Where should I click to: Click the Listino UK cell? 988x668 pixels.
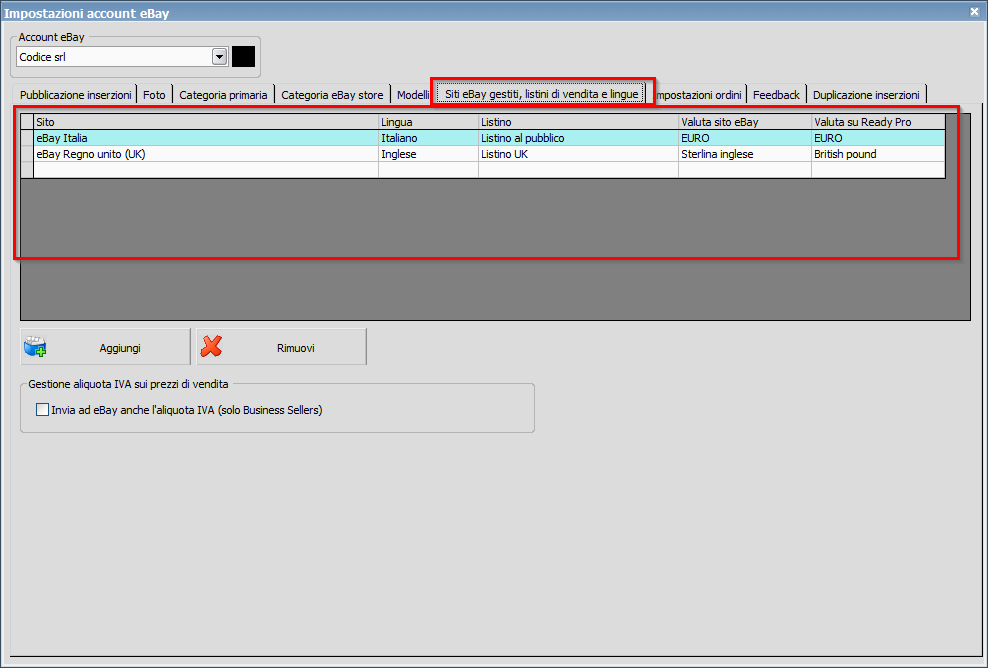click(x=578, y=154)
